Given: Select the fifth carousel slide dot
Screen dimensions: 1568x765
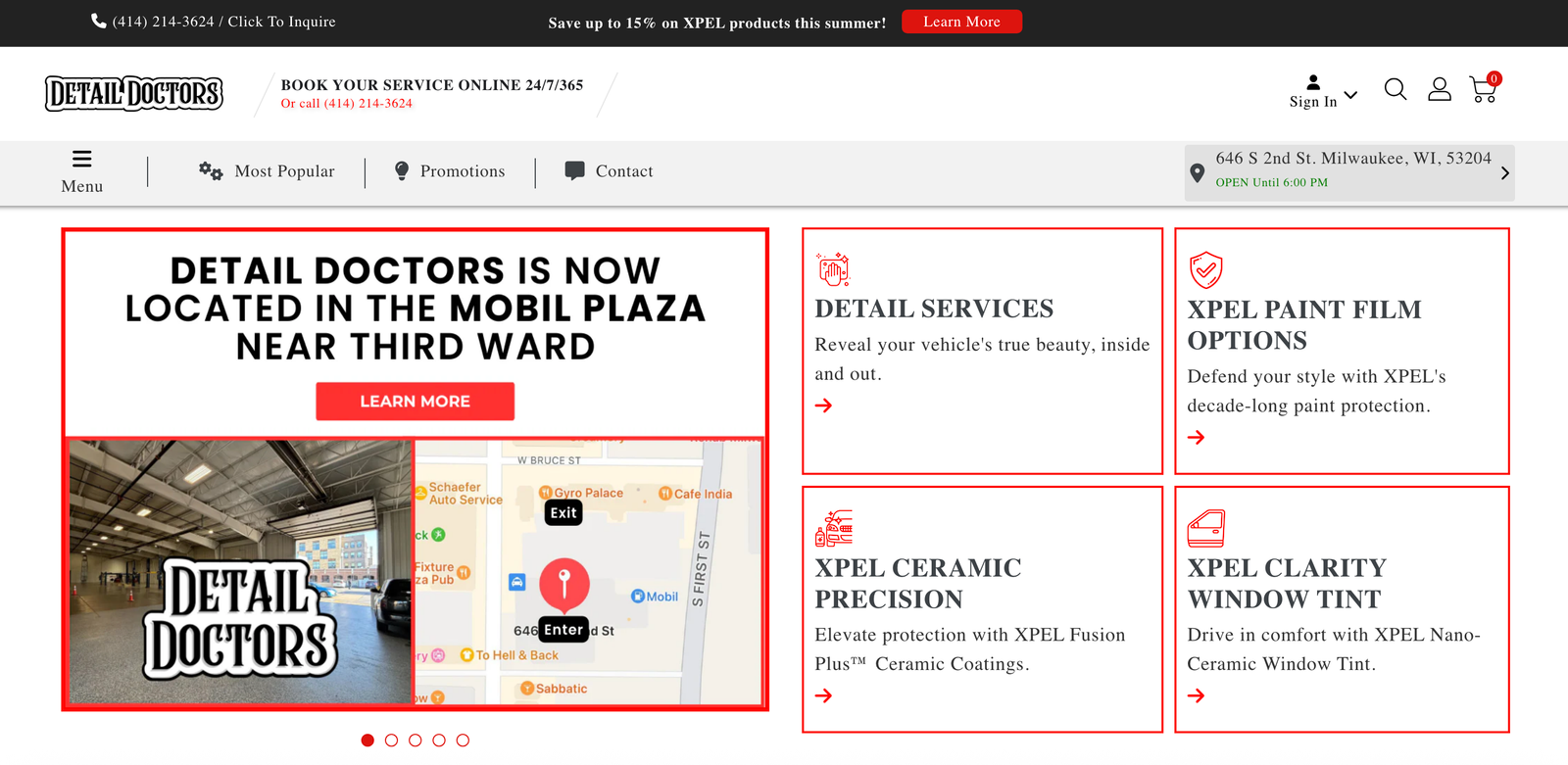Looking at the screenshot, I should (x=463, y=741).
